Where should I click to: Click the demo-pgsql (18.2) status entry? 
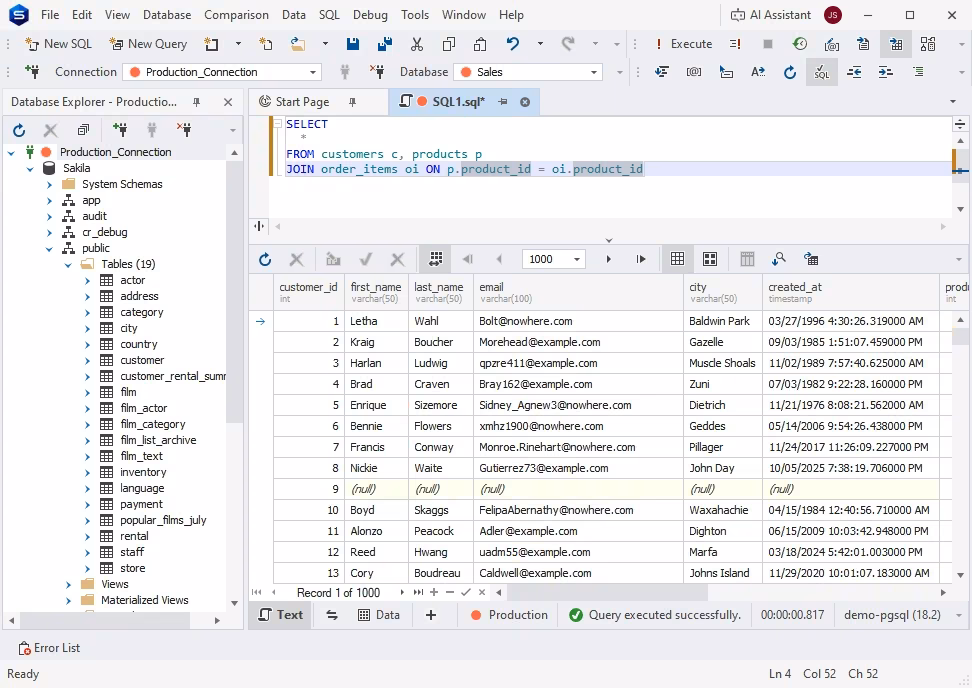point(893,615)
